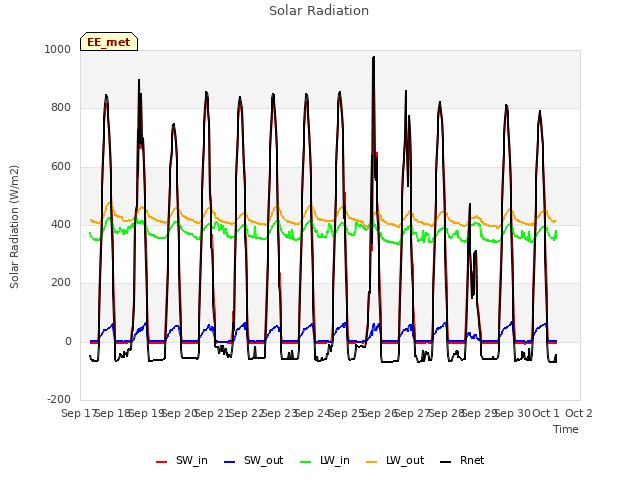Click the 0 y-axis tick label
The image size is (640, 480).
[x=68, y=342]
